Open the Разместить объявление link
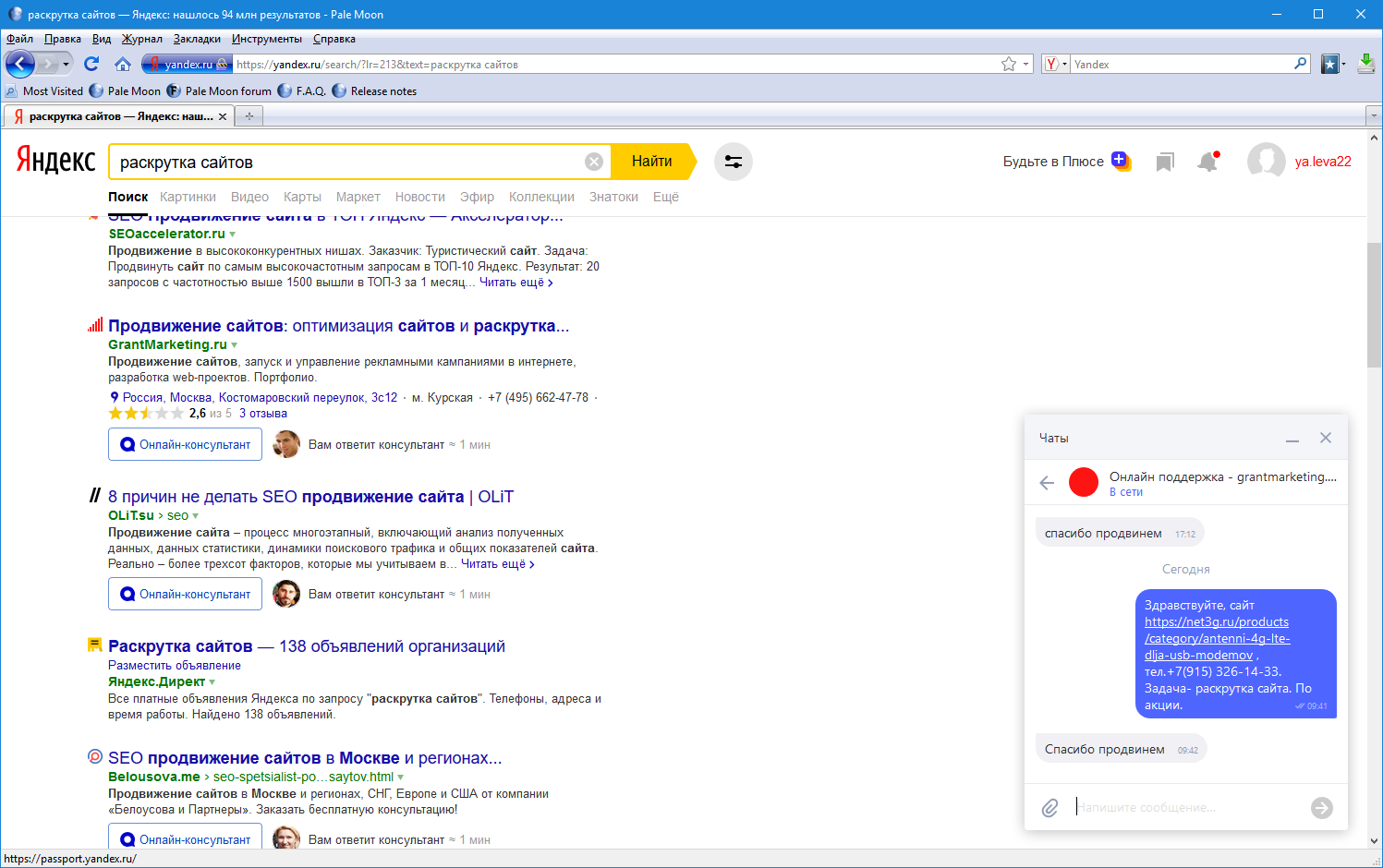The image size is (1383, 868). [x=175, y=665]
